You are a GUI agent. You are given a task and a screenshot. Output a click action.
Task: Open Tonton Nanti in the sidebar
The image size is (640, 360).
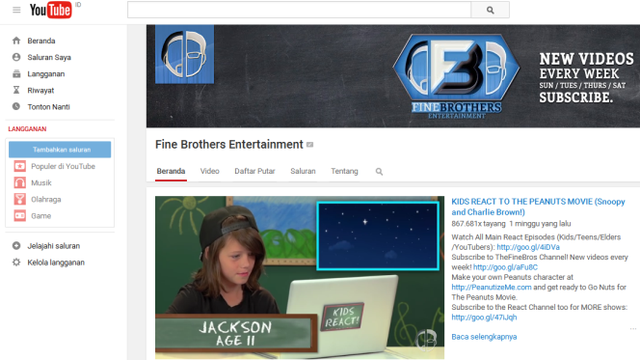pyautogui.click(x=49, y=107)
